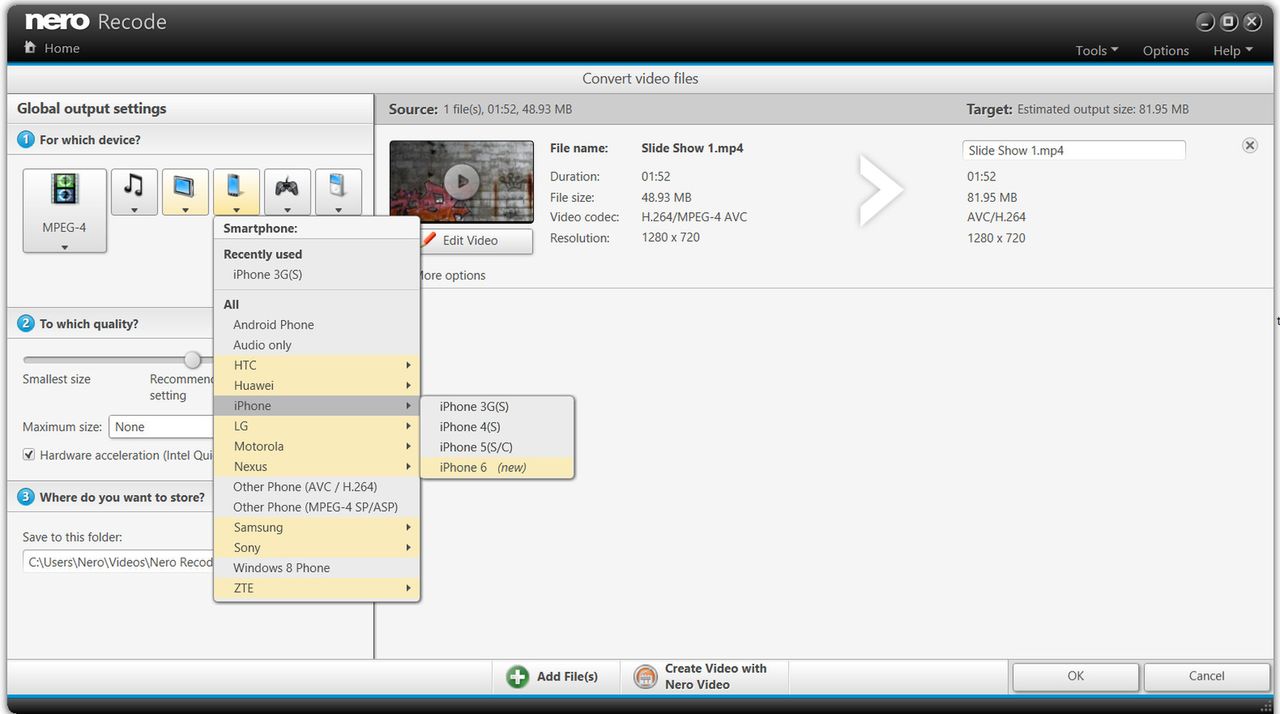Click the quality slider handle

[x=192, y=360]
